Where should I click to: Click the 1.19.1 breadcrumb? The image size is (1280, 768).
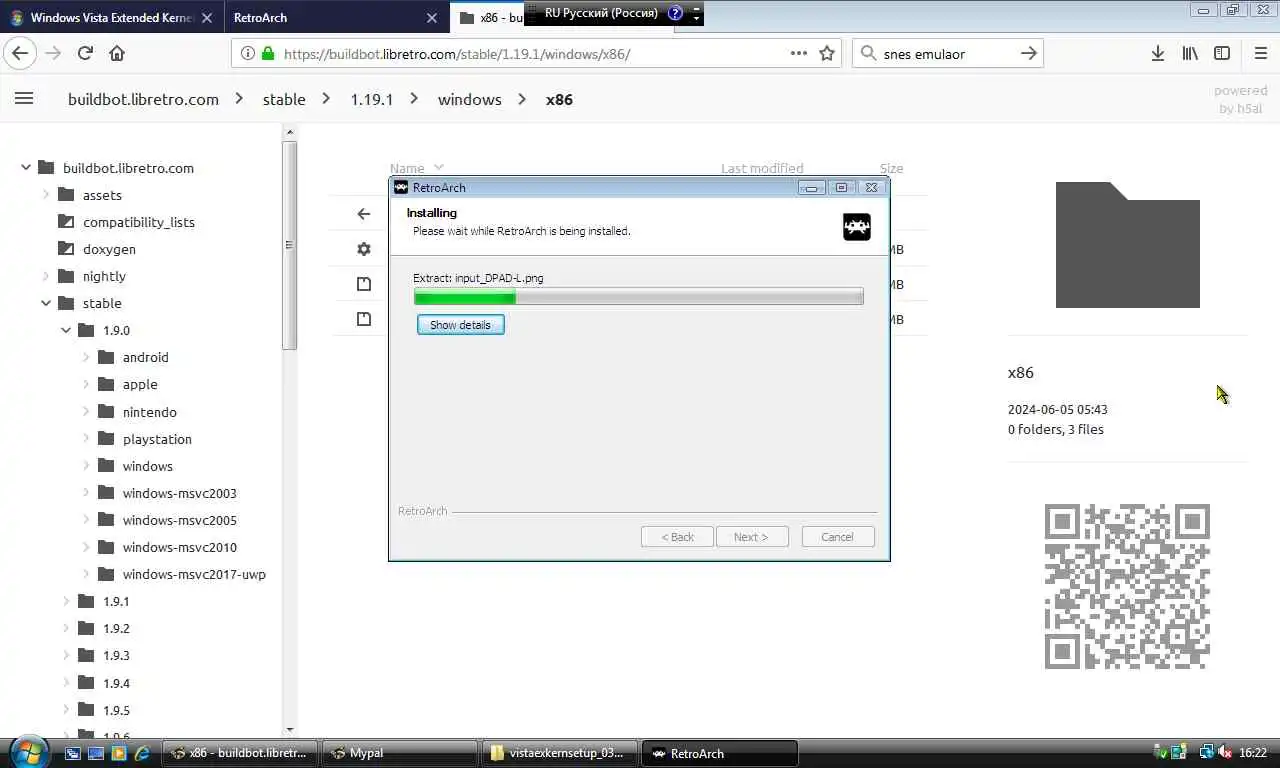(x=371, y=99)
